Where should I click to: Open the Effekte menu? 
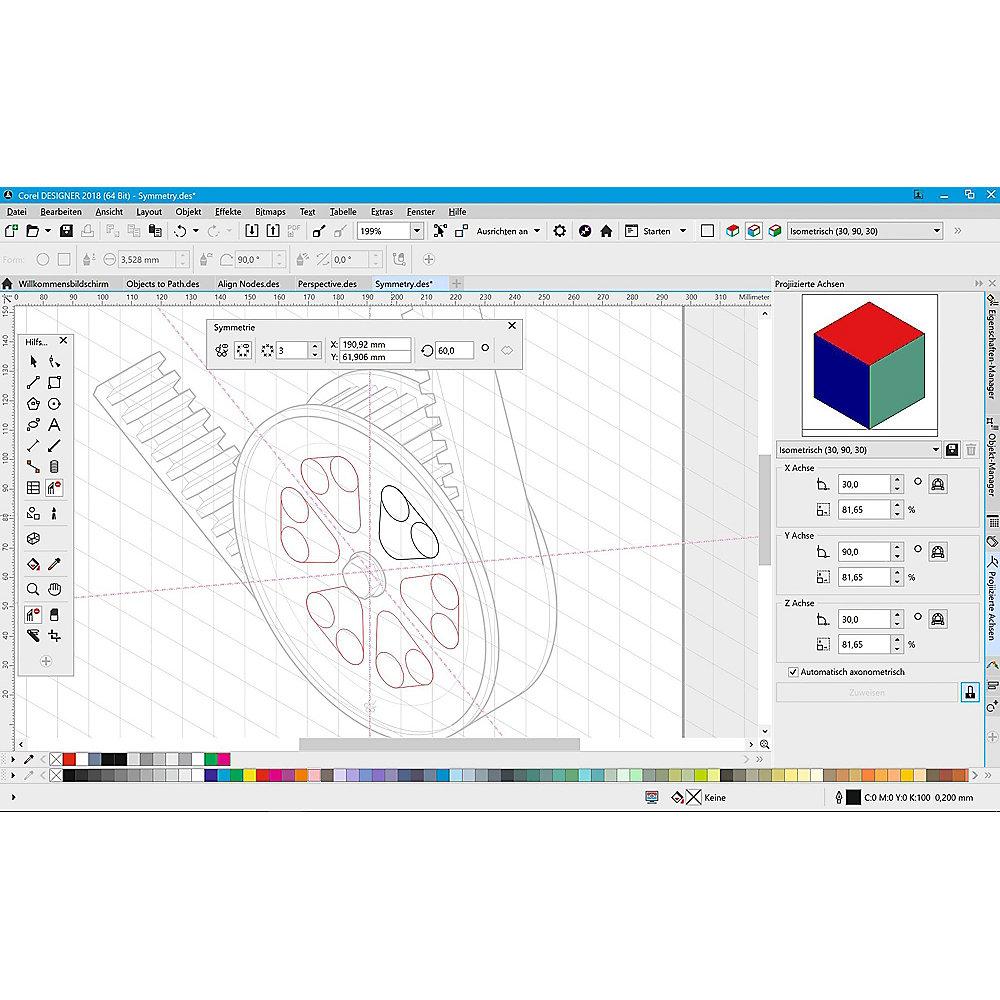pyautogui.click(x=228, y=212)
